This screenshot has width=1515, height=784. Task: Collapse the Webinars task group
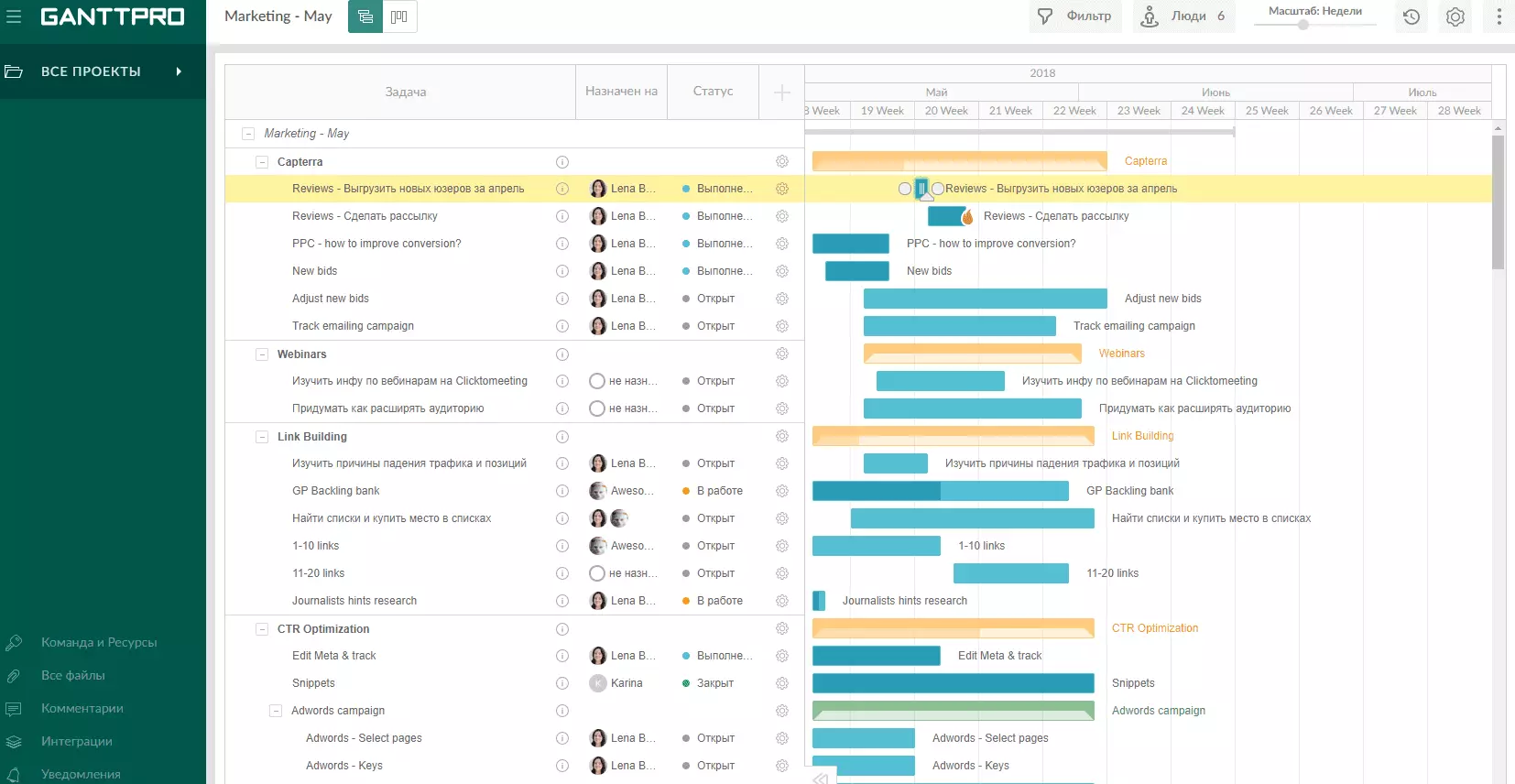(x=262, y=354)
